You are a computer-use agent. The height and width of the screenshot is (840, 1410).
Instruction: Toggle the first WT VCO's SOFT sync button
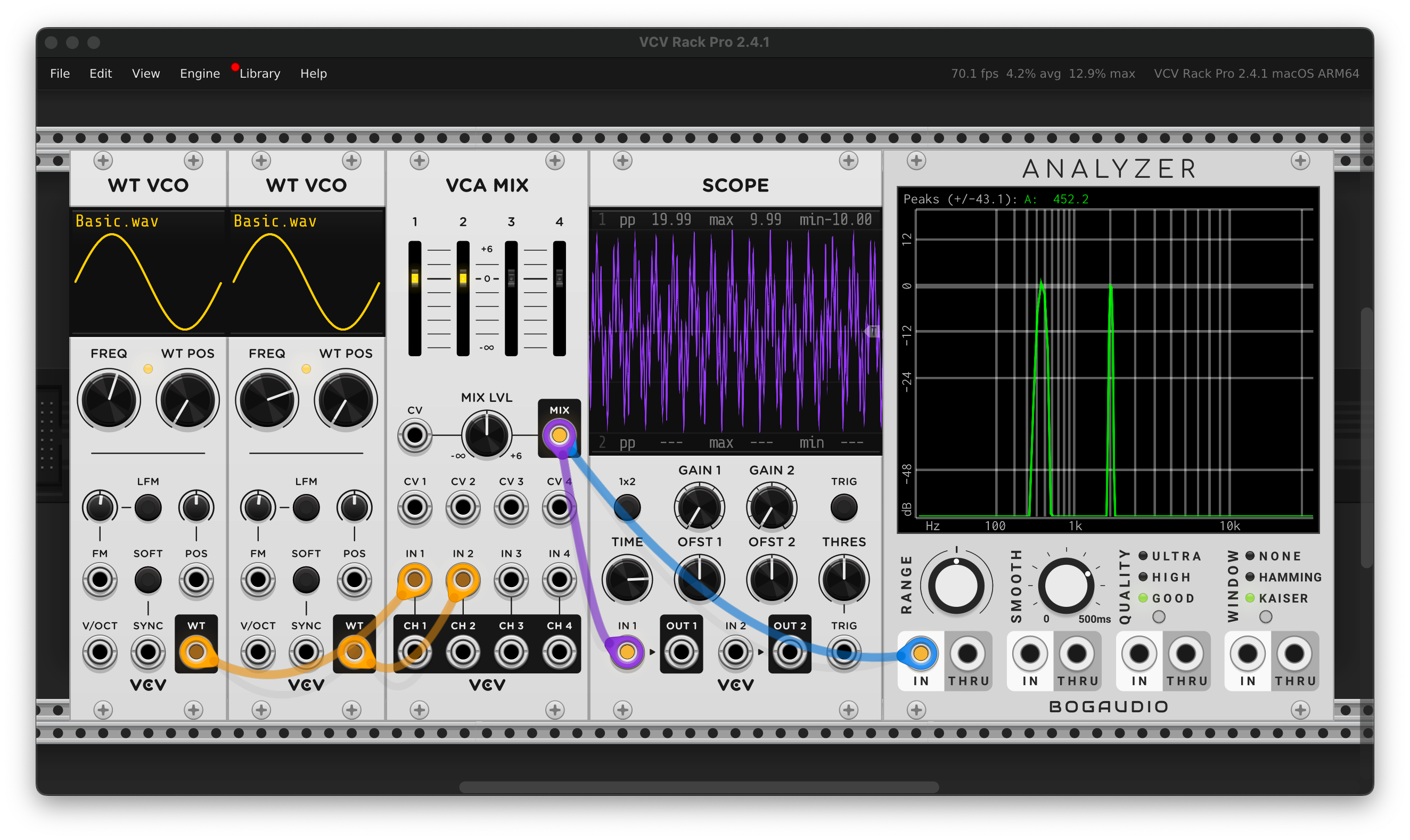click(x=149, y=580)
